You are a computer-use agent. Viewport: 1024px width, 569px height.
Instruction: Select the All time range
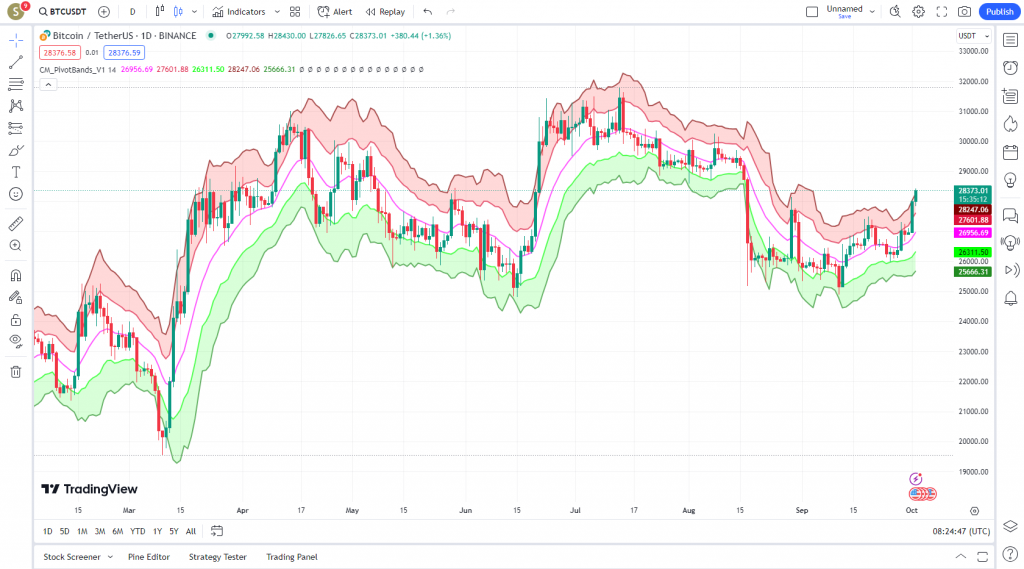(191, 531)
